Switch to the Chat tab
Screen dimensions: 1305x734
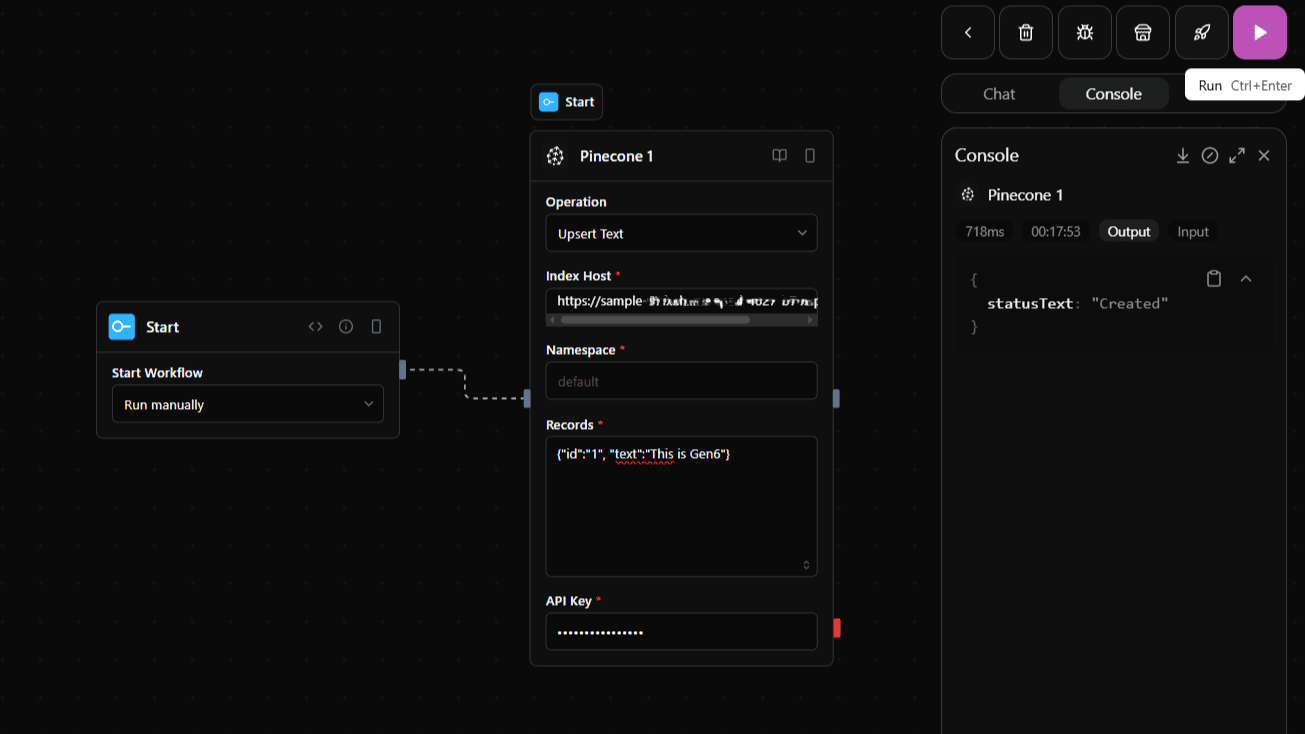(999, 94)
